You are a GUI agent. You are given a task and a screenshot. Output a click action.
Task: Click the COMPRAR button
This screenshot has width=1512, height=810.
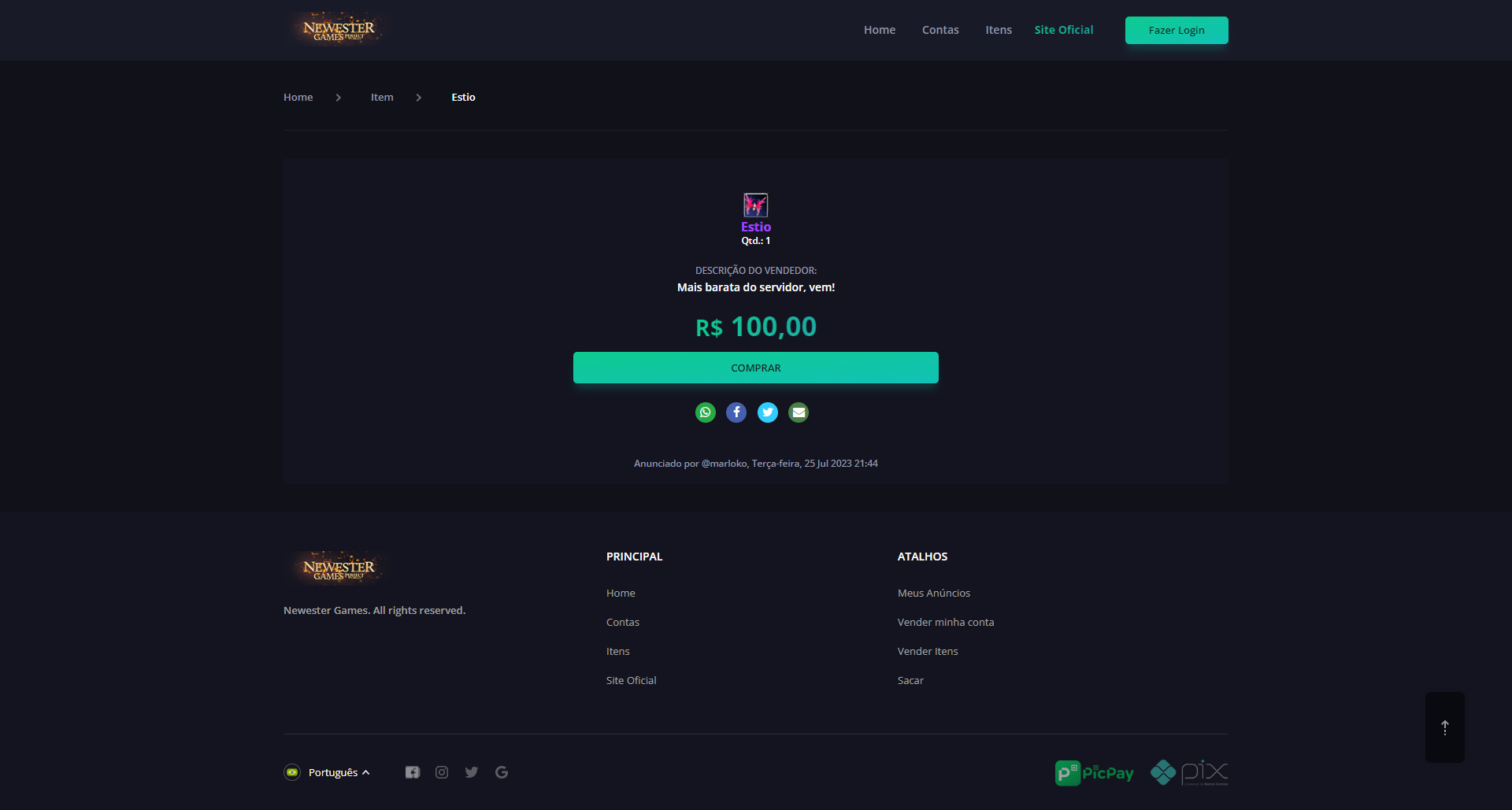(756, 368)
